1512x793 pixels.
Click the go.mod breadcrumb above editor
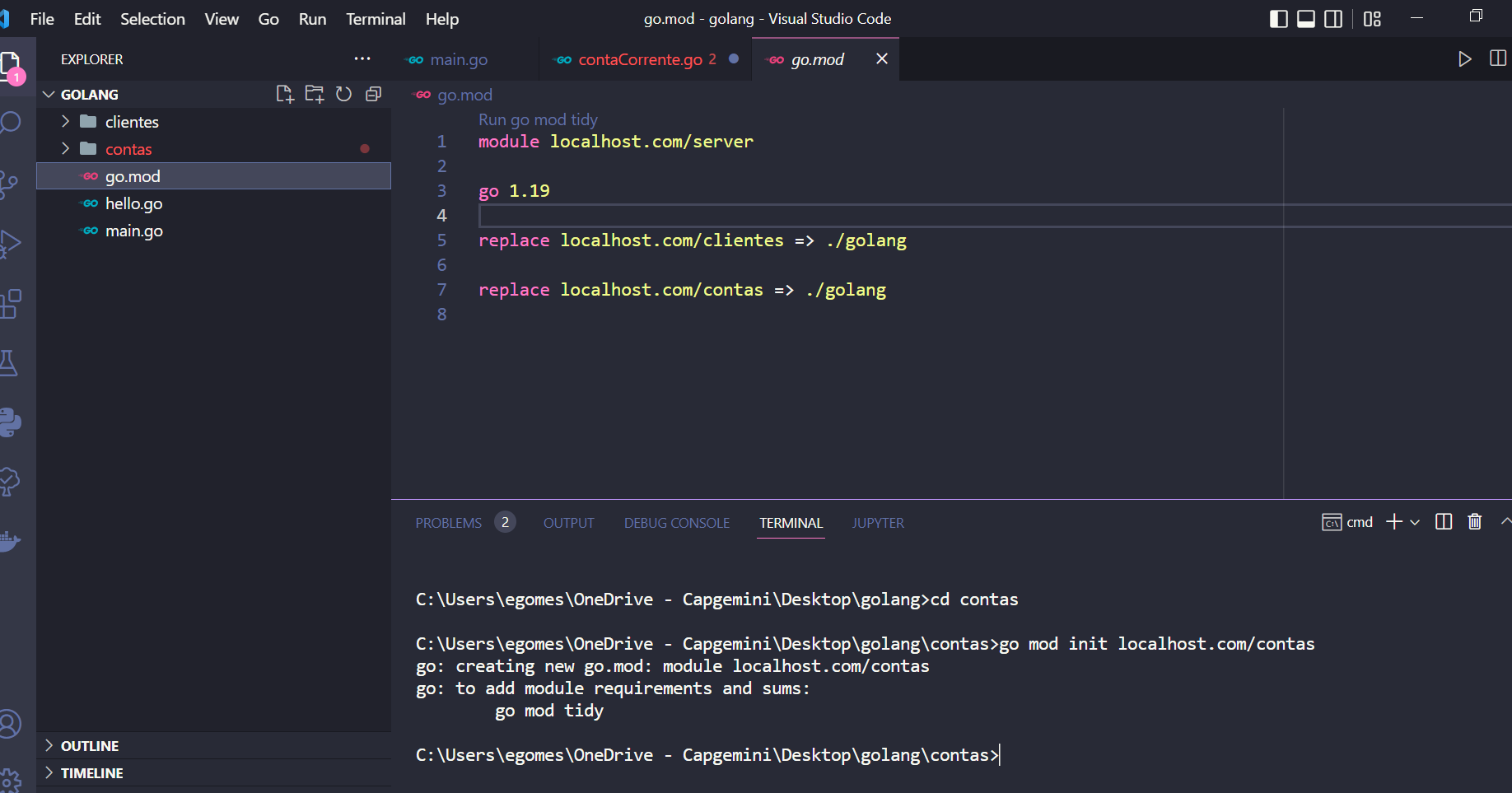(x=464, y=95)
